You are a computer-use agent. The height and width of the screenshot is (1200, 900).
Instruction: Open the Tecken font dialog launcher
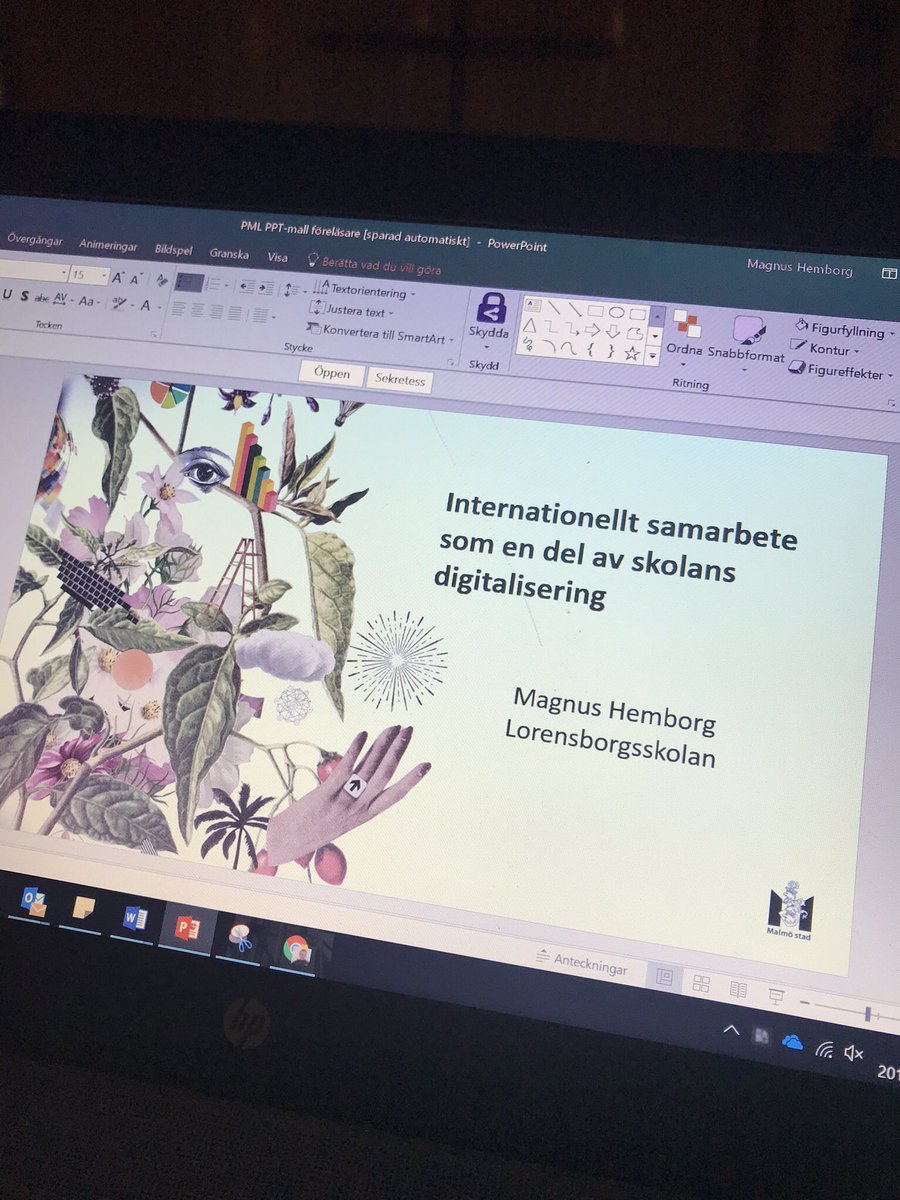154,334
